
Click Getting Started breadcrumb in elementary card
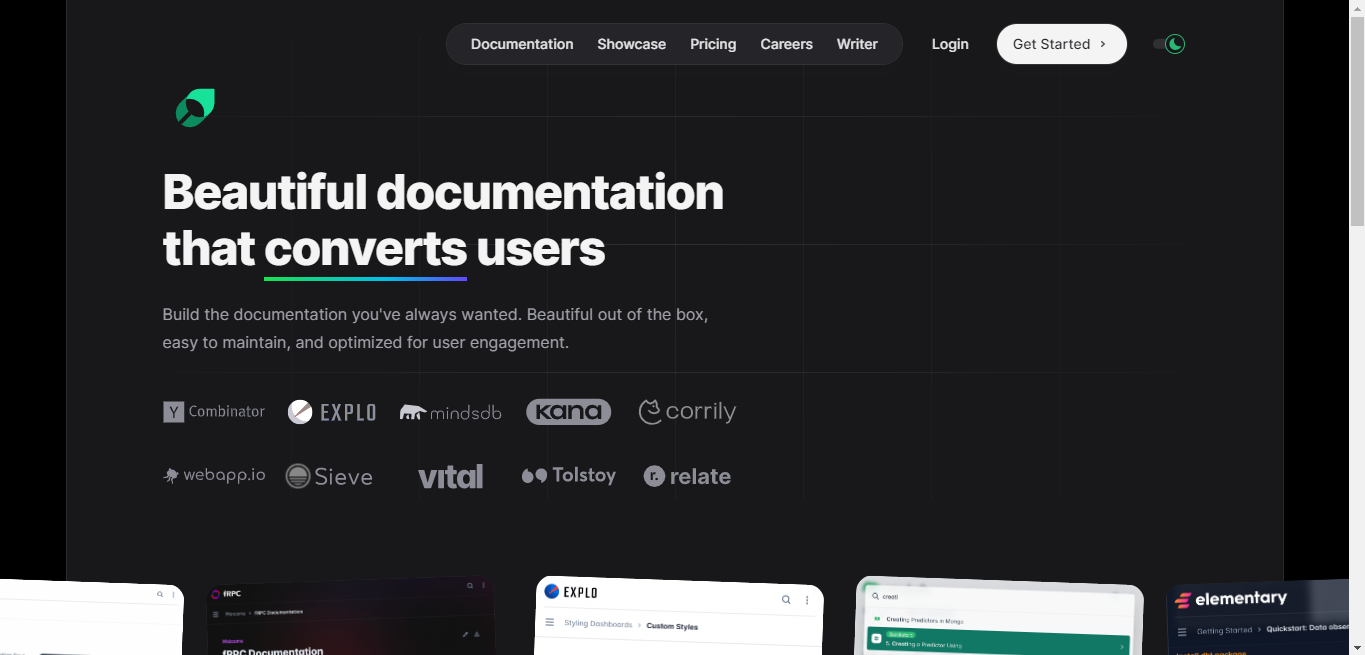click(1225, 631)
